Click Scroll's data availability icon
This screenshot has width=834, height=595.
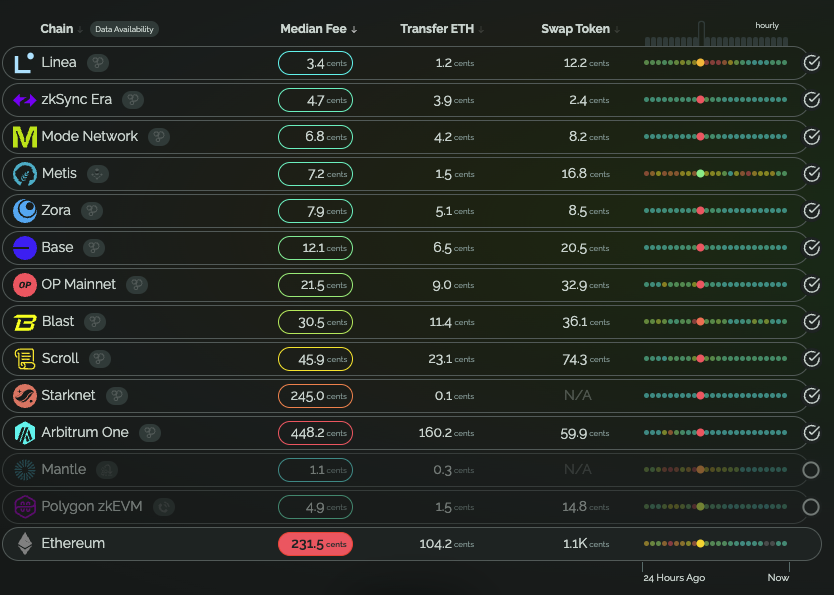click(x=99, y=359)
